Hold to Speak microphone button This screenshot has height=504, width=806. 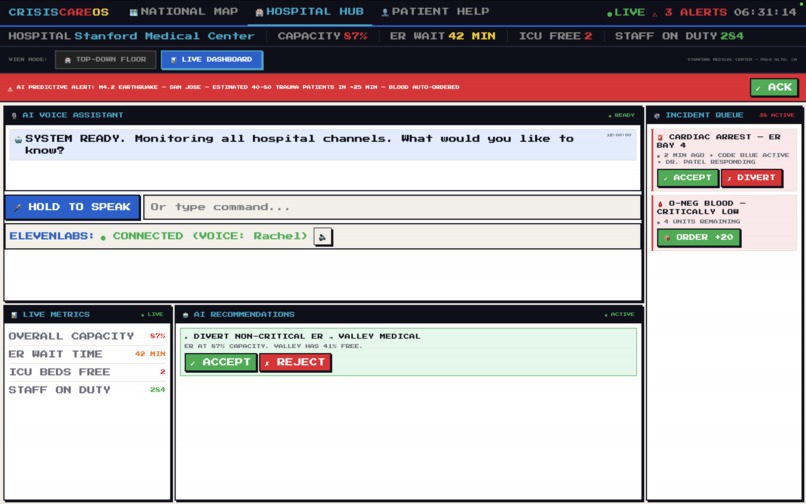click(x=72, y=207)
